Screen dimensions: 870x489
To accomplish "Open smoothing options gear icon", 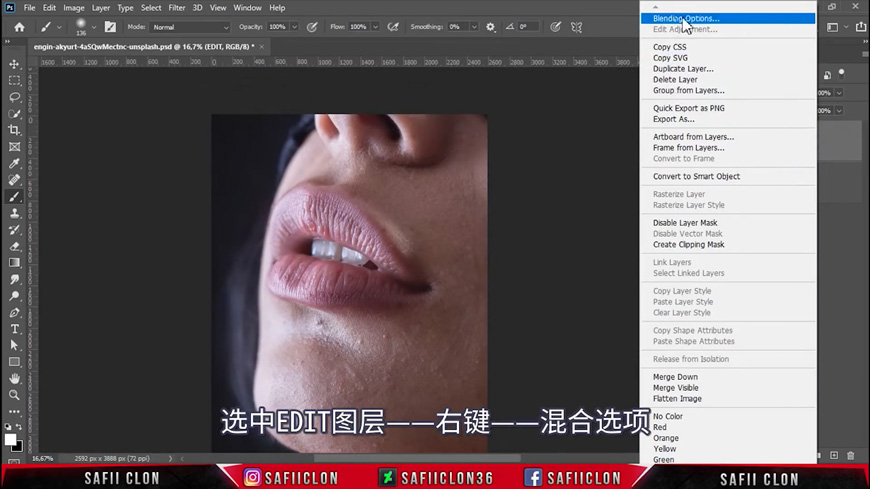I will pyautogui.click(x=490, y=27).
